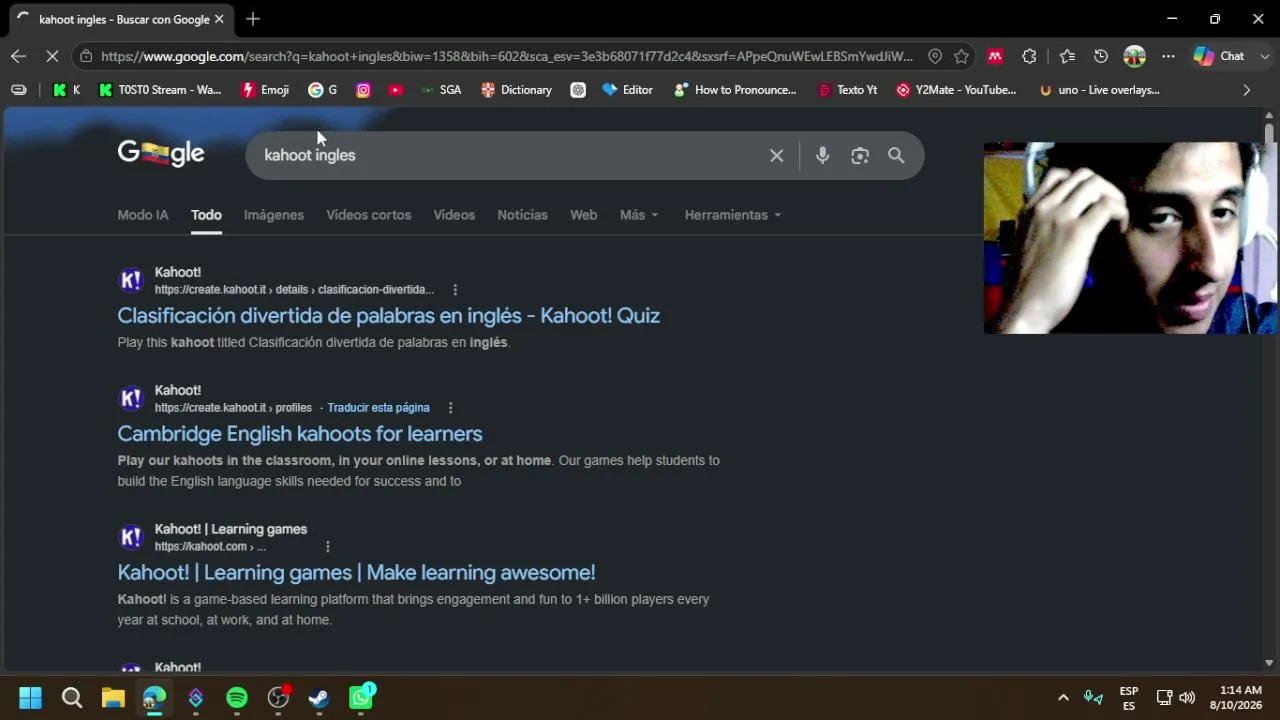
Task: Open the Instagram bookmark
Action: (363, 90)
